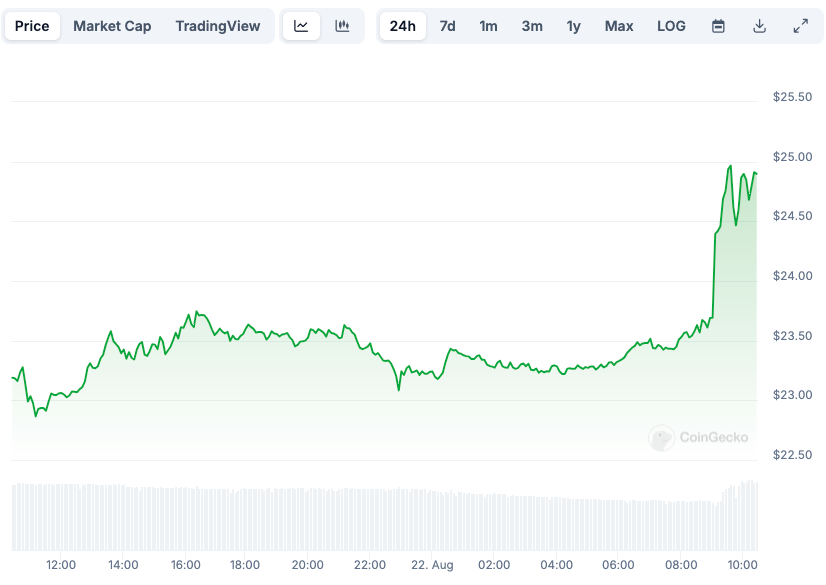826x585 pixels.
Task: Switch to line chart view icon
Action: point(301,26)
